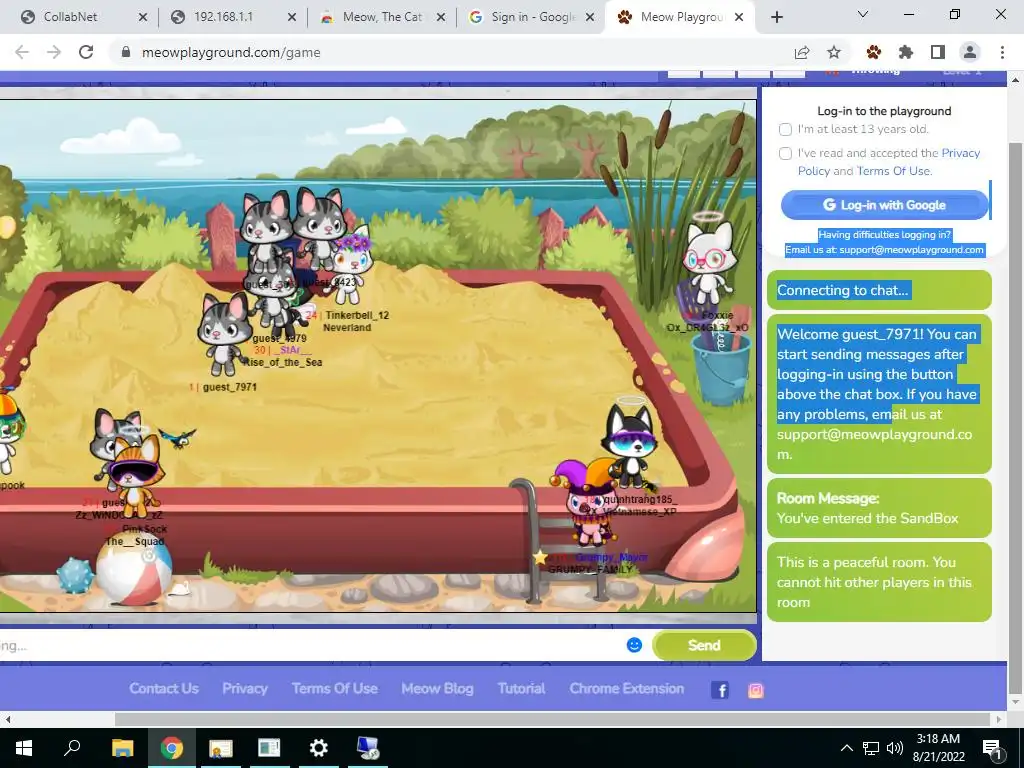Select the Meow Playground tab
Viewport: 1024px width, 768px height.
(x=679, y=17)
